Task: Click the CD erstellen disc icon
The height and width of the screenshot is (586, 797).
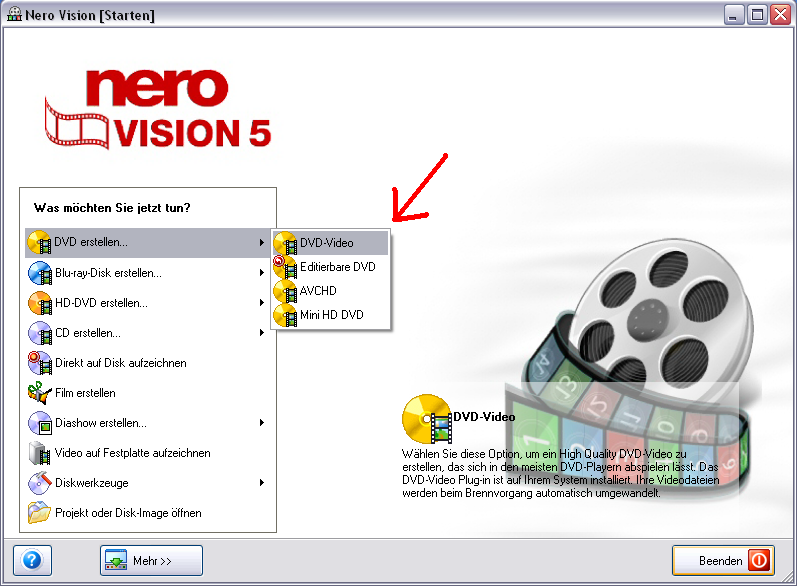Action: 39,333
